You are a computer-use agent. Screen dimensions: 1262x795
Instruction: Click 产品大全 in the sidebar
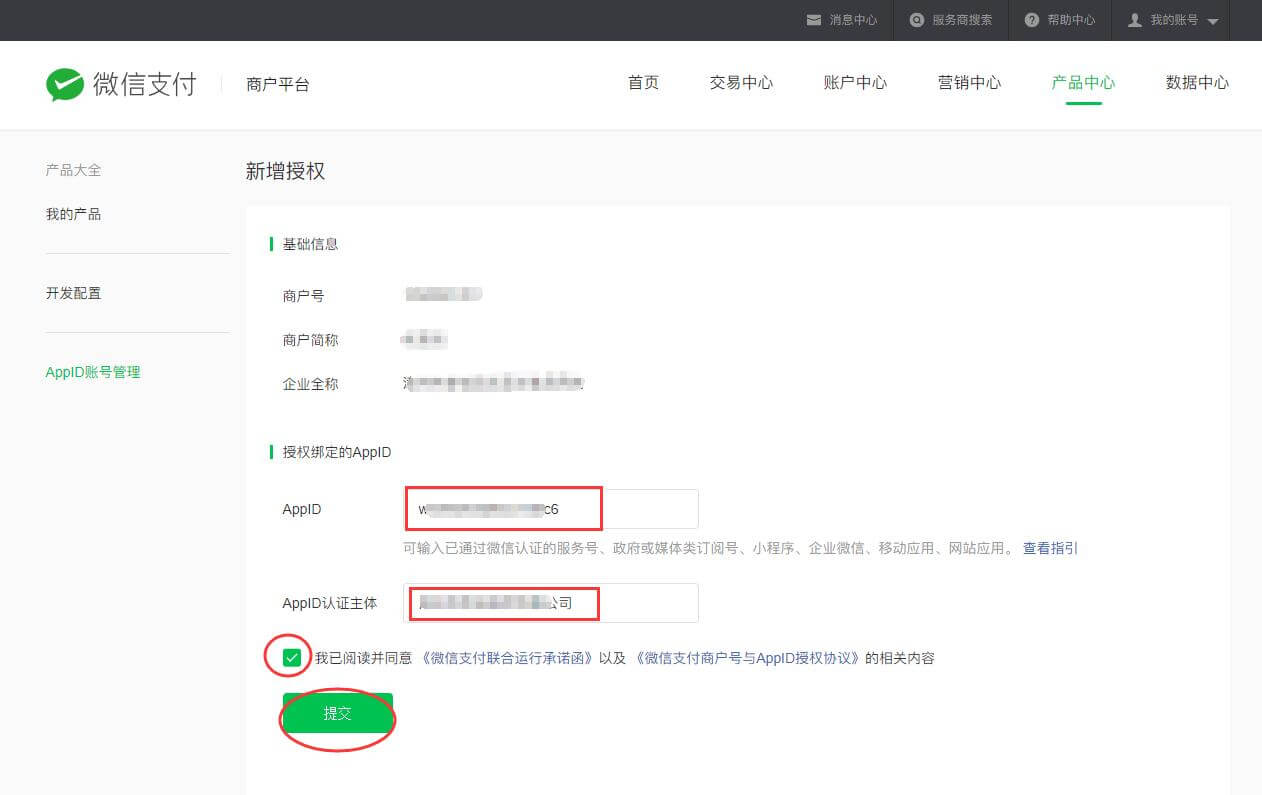click(x=73, y=170)
